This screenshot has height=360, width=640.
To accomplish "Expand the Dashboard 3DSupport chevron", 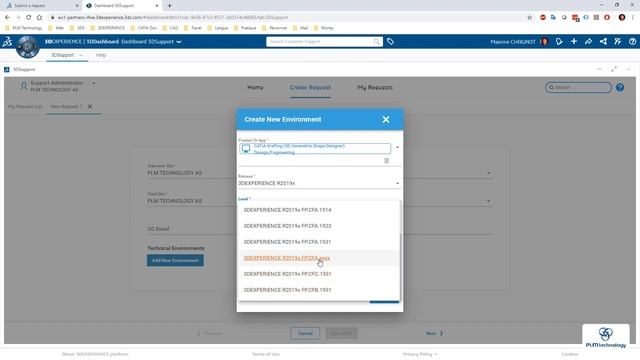I will (x=179, y=42).
